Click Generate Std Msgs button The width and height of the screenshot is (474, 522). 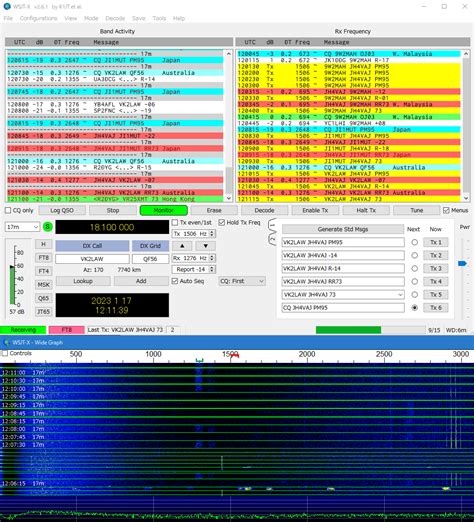click(343, 229)
